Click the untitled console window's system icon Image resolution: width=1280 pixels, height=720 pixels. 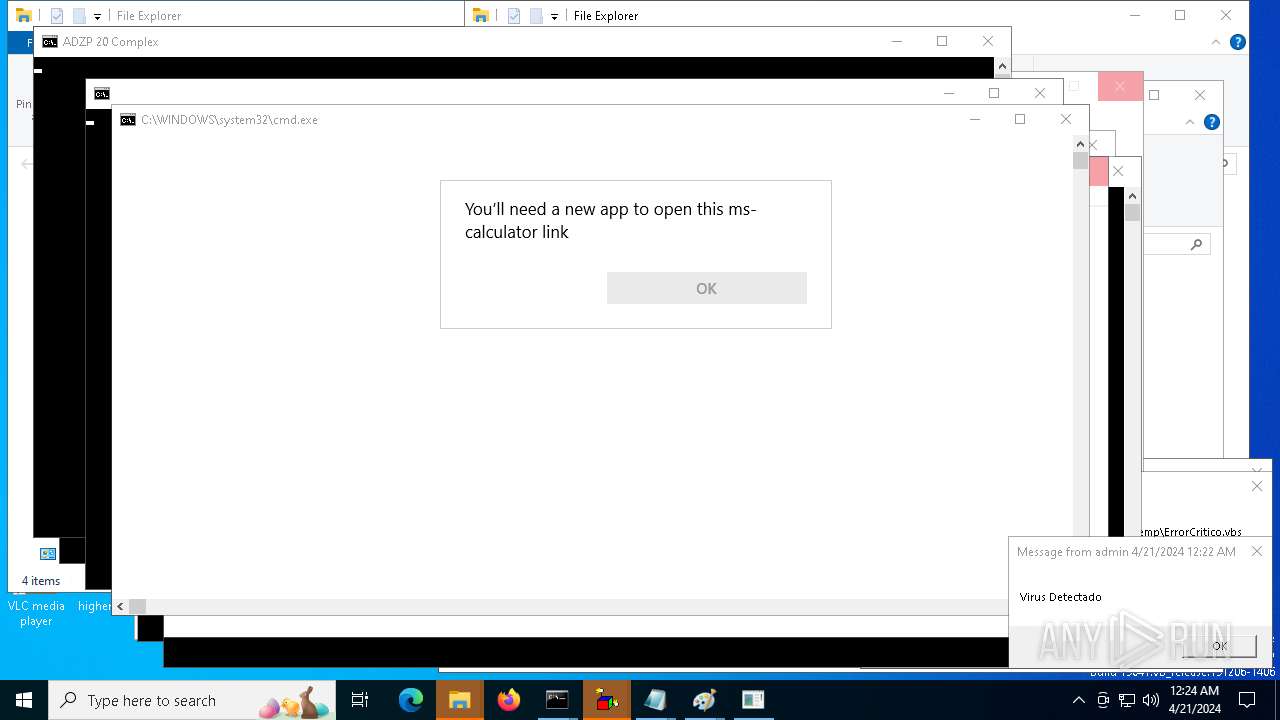pyautogui.click(x=102, y=94)
